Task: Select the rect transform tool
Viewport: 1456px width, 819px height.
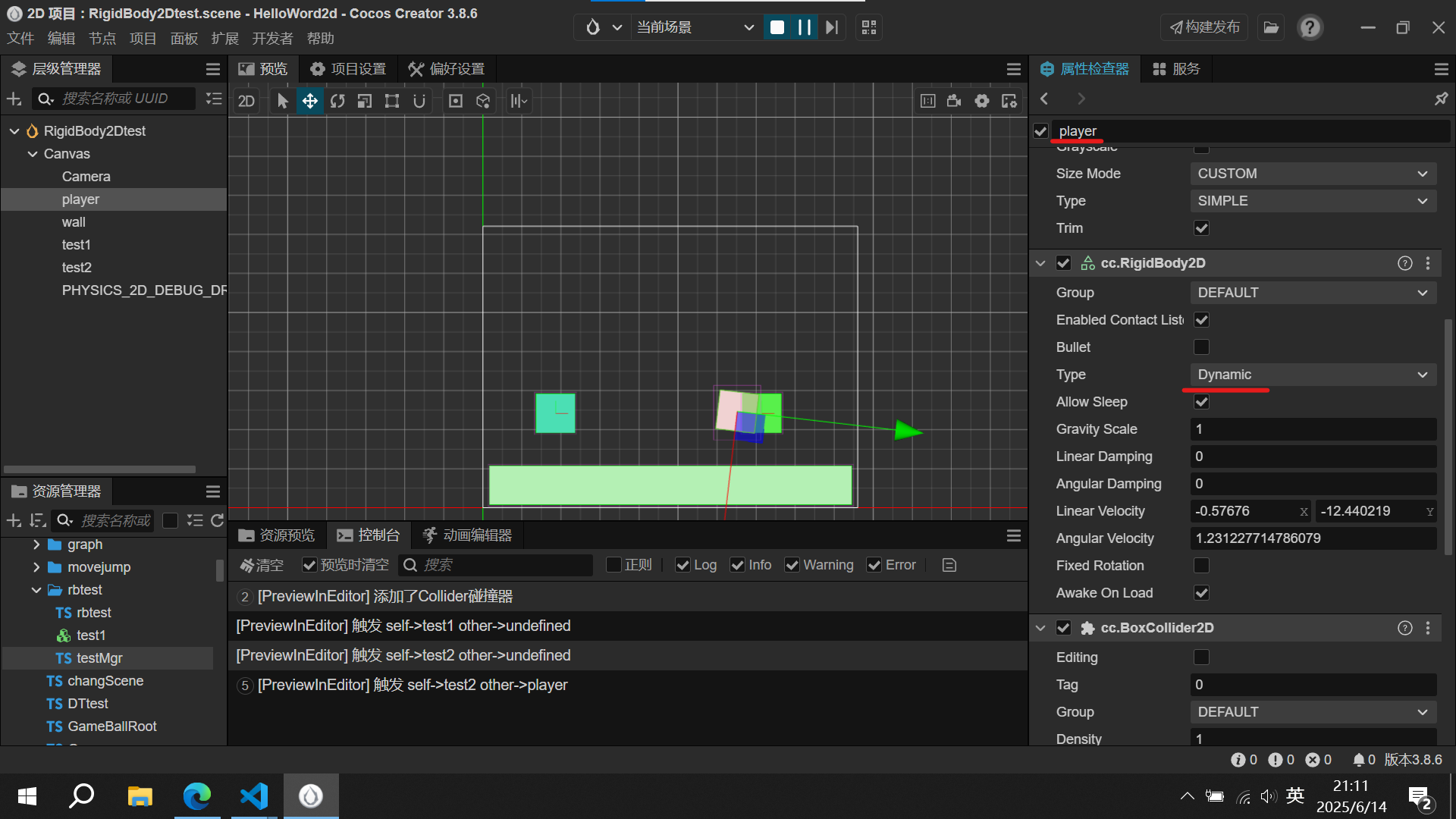Action: tap(392, 101)
